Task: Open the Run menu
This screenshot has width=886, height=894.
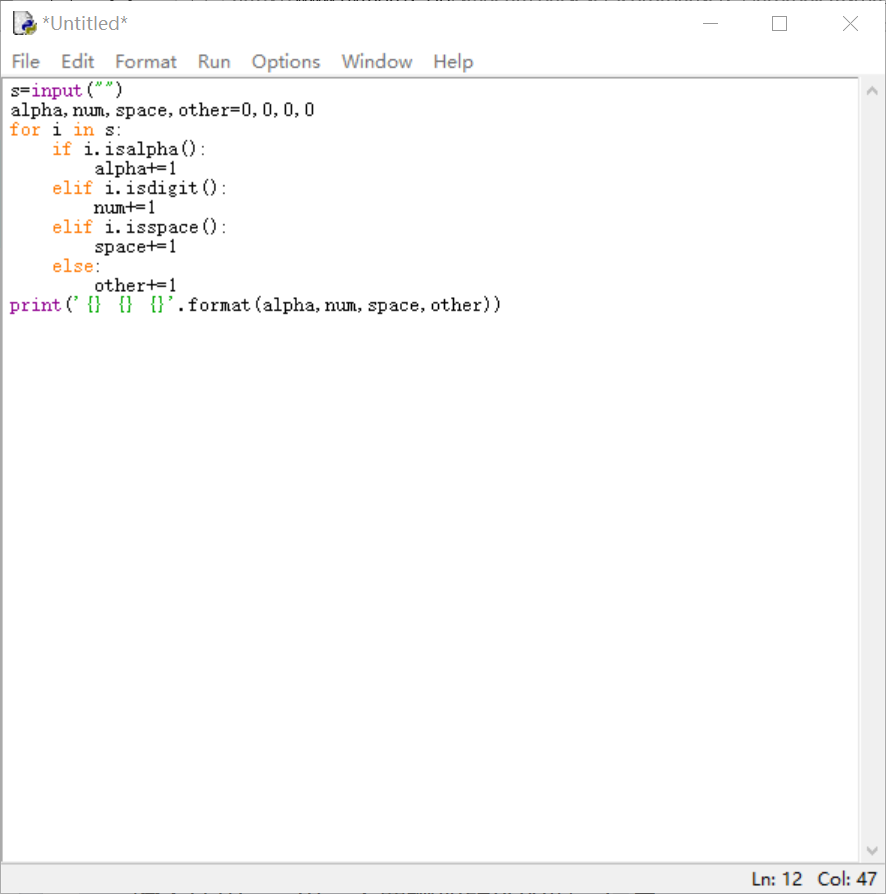Action: coord(214,62)
